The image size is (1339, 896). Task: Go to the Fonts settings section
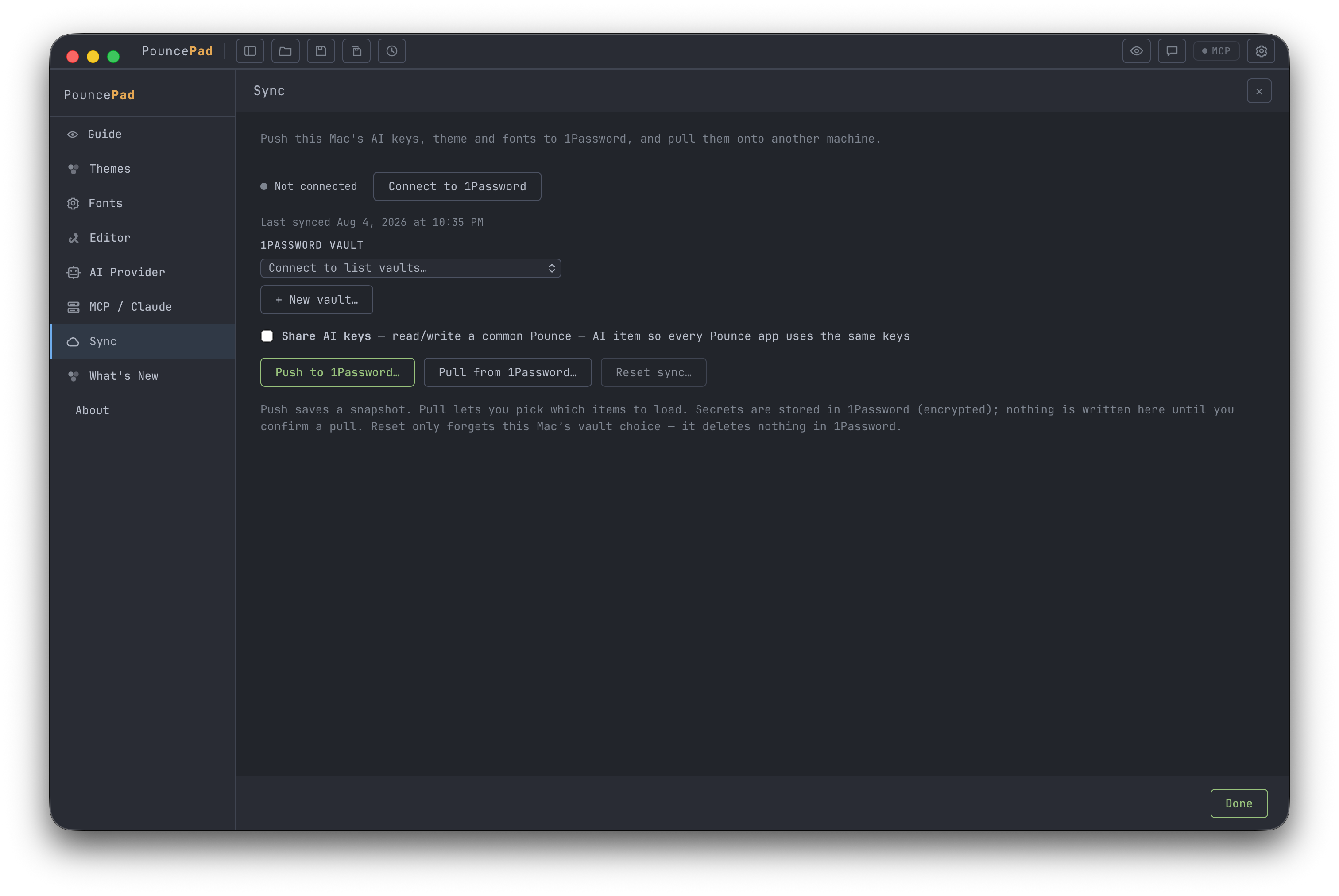click(x=143, y=204)
